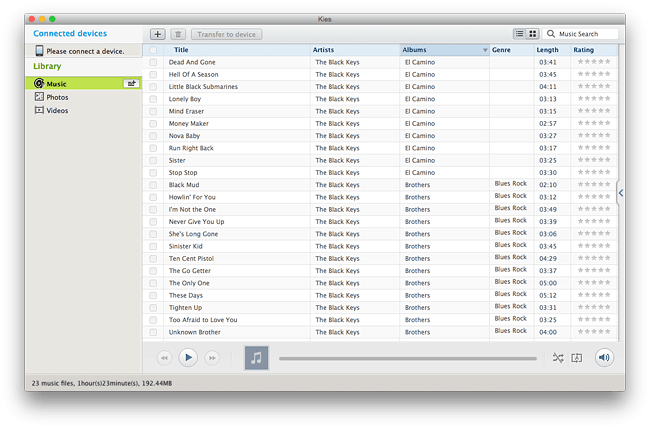
Task: Click the Music Search magnifier icon
Action: (551, 34)
